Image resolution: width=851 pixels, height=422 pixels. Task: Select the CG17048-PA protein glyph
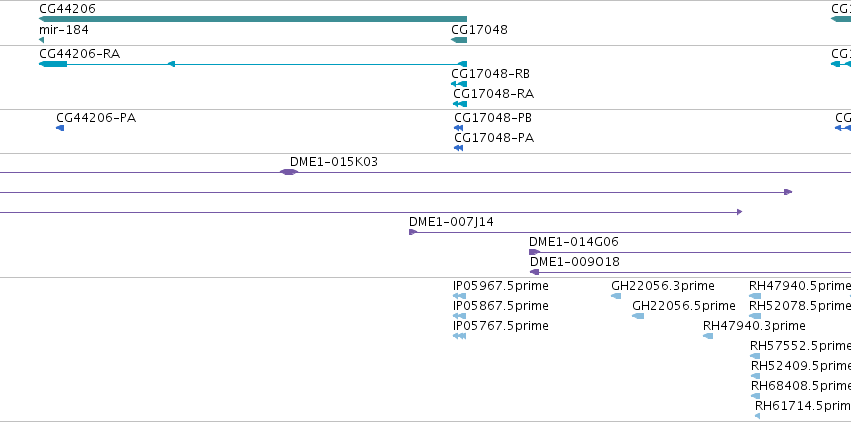point(459,148)
